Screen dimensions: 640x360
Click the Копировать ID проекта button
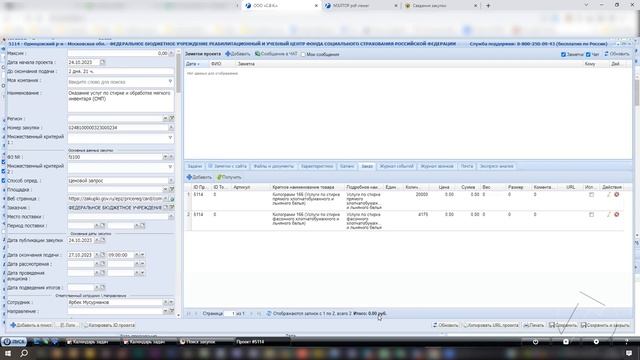[109, 325]
